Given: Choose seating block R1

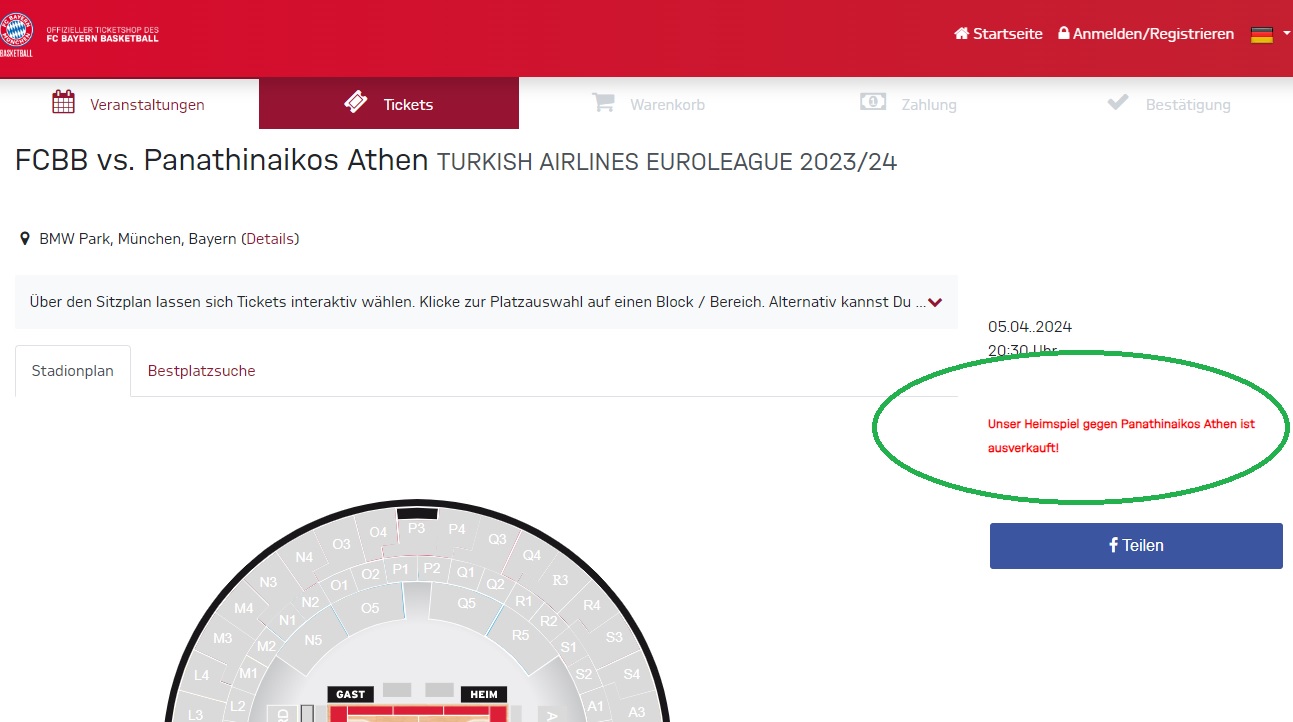Looking at the screenshot, I should pyautogui.click(x=523, y=601).
